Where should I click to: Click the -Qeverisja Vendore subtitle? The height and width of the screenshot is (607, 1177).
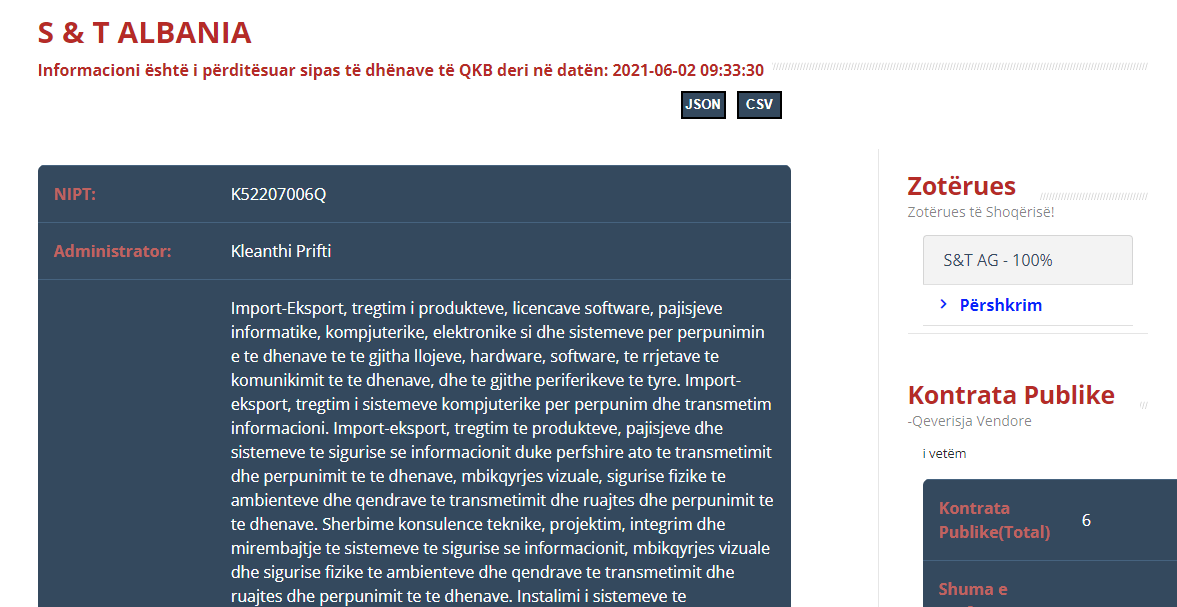pyautogui.click(x=970, y=421)
